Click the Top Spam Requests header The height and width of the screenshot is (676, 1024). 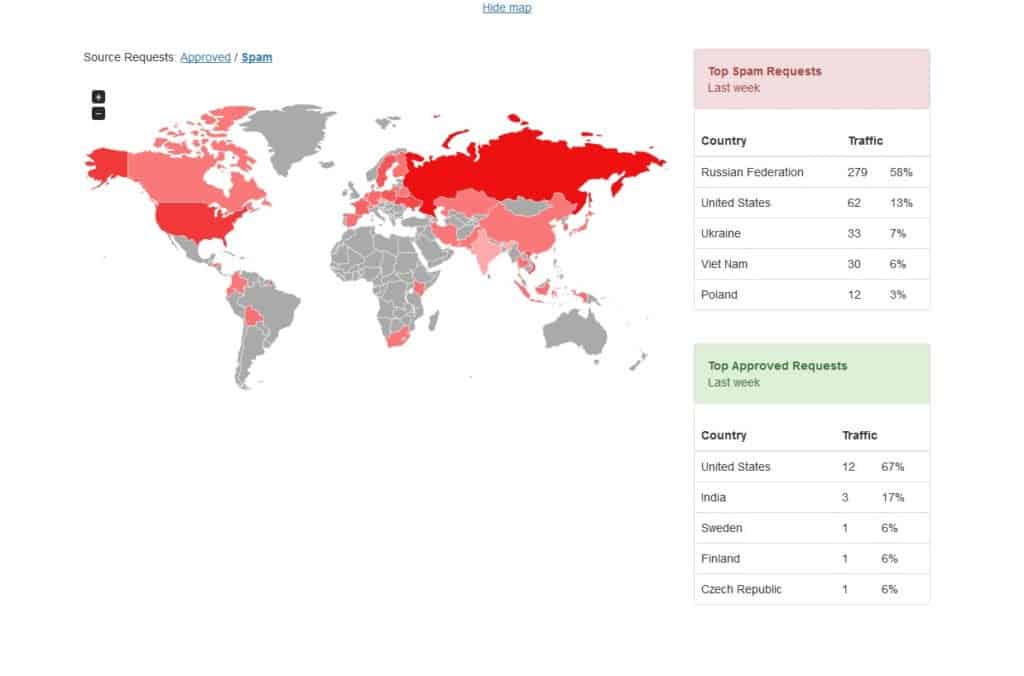(764, 72)
